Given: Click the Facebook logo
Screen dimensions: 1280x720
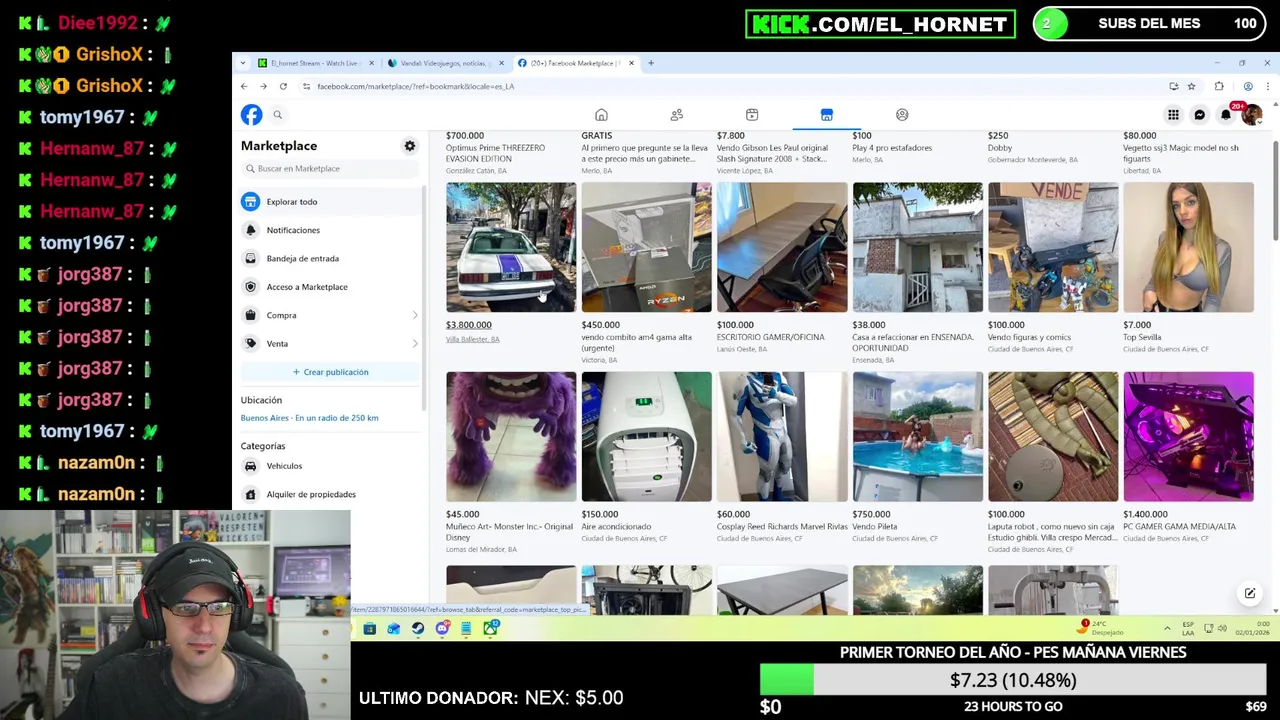Looking at the screenshot, I should [251, 115].
